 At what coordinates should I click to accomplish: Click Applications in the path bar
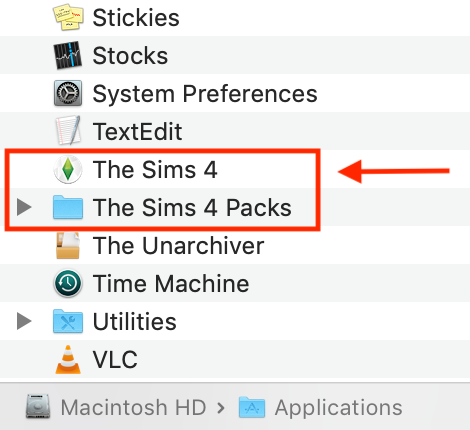[x=338, y=407]
